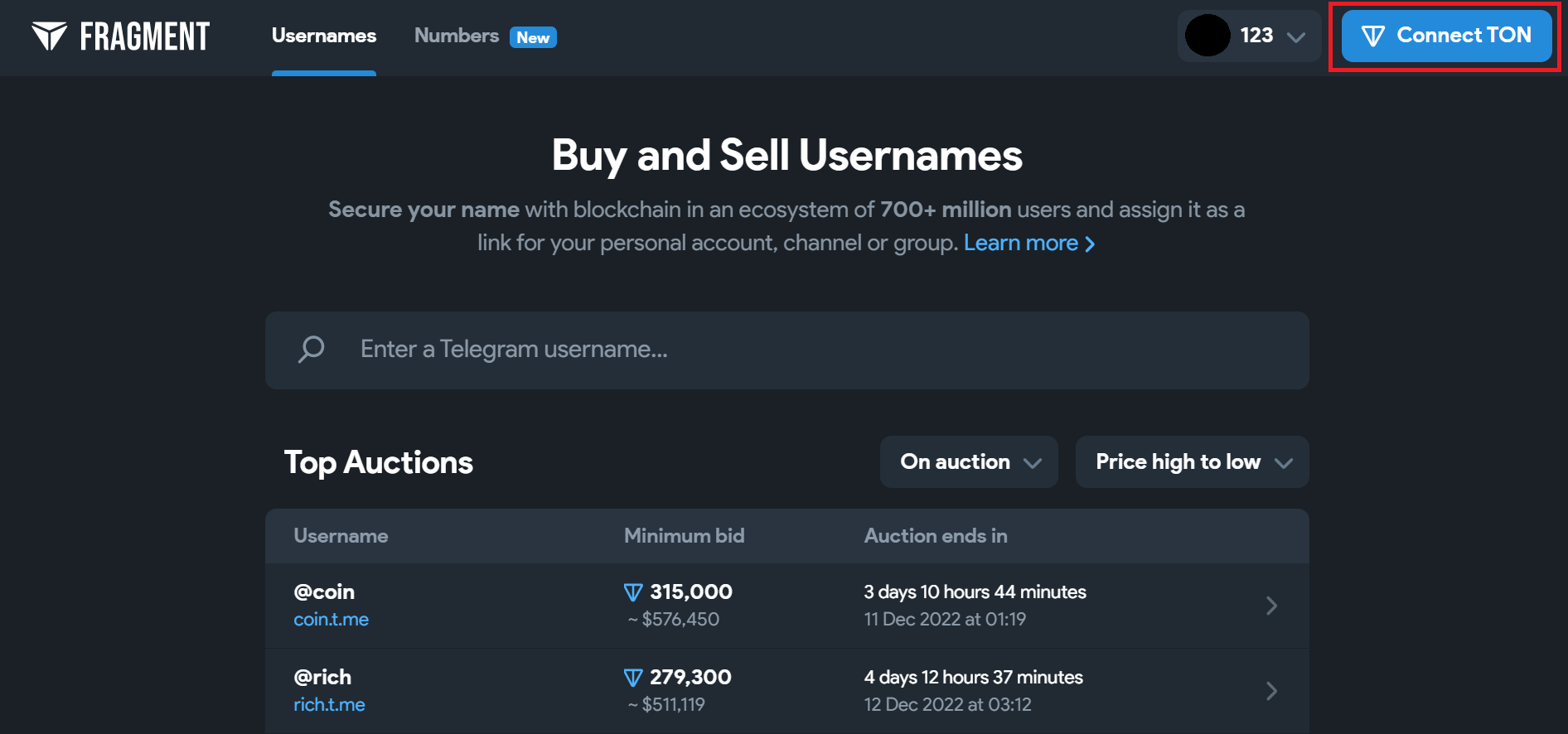1568x734 pixels.
Task: Open the coin.t.me link
Action: click(x=332, y=620)
